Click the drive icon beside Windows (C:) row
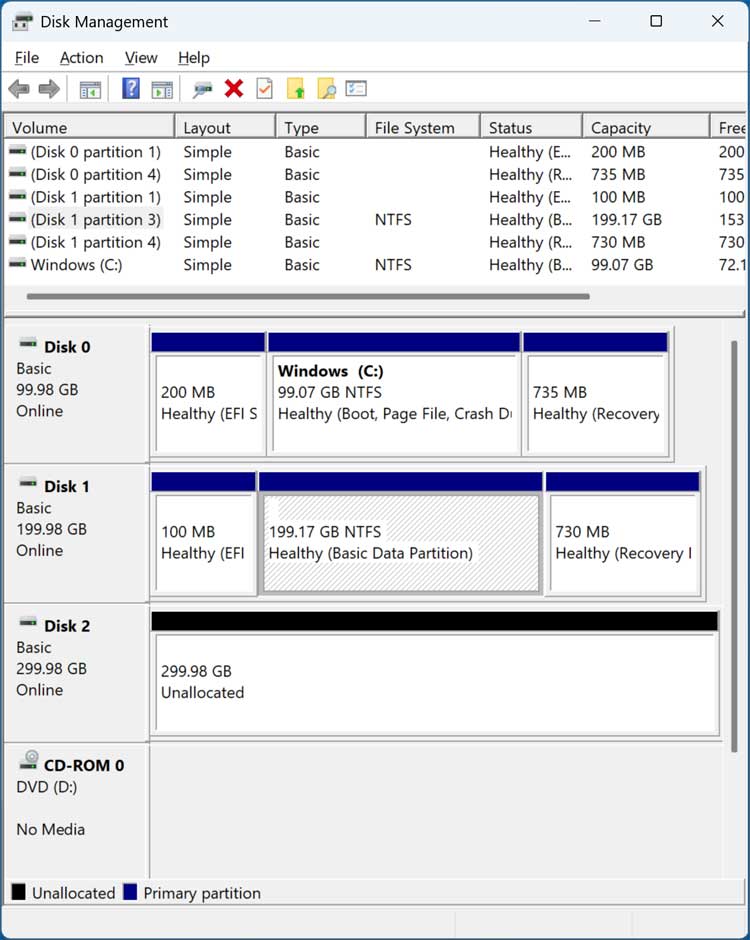 pyautogui.click(x=17, y=263)
